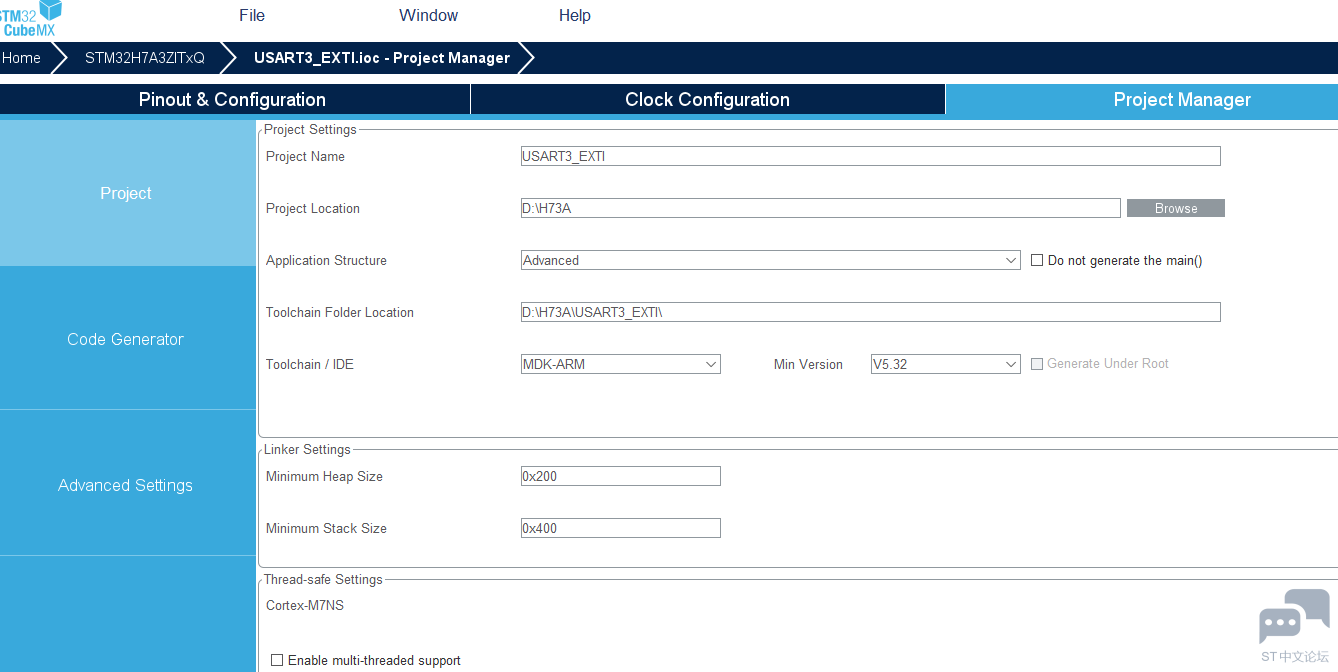Click the Toolchain Folder Location field

click(x=870, y=312)
